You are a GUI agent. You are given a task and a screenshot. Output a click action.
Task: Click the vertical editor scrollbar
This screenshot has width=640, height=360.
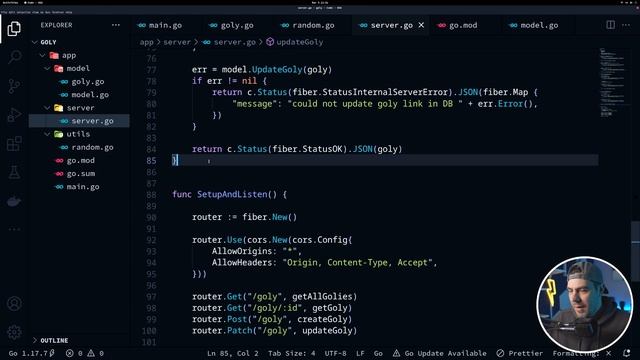(636, 251)
